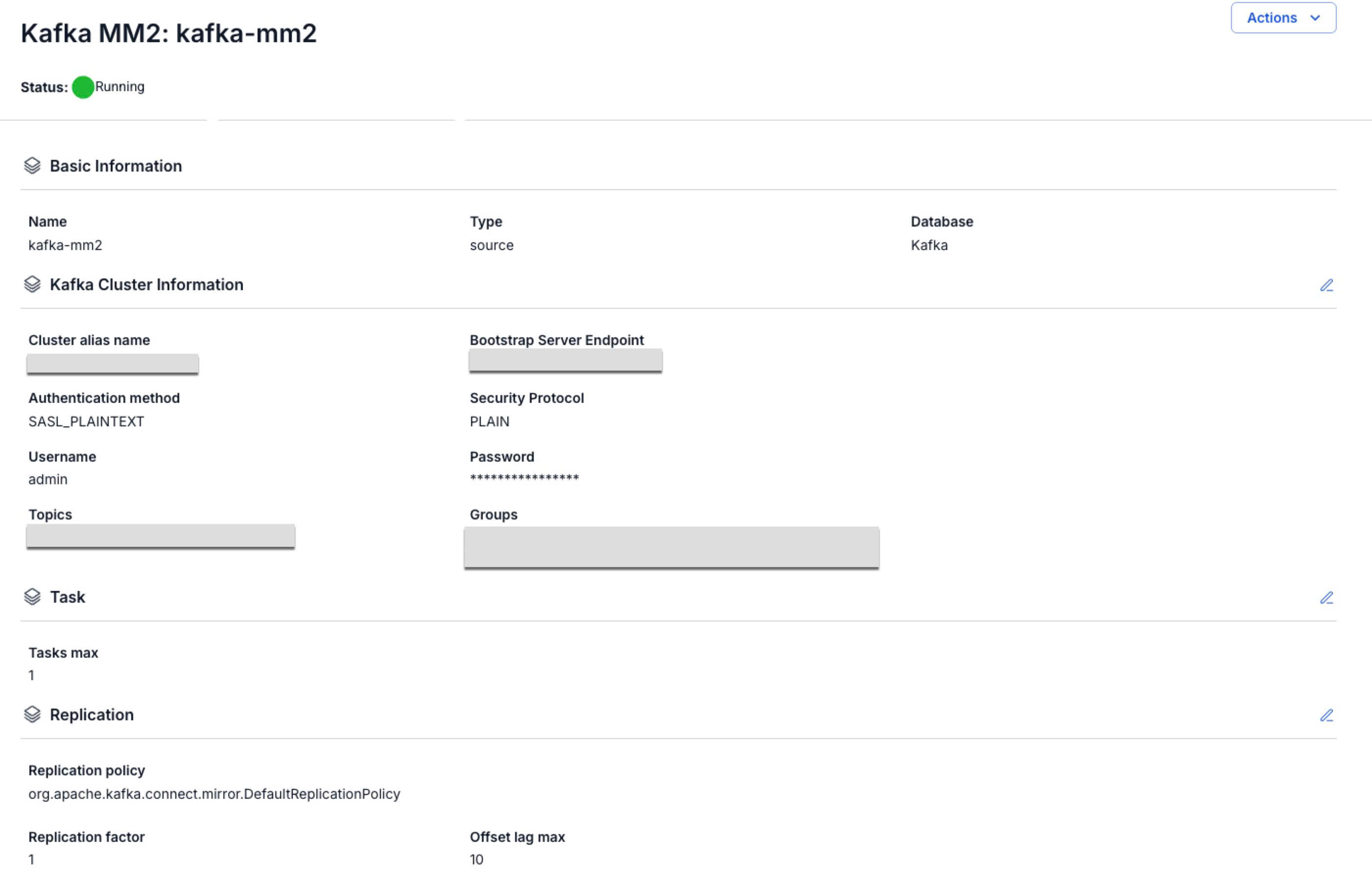Click the 'Task' section heading
The height and width of the screenshot is (887, 1372).
pyautogui.click(x=68, y=597)
